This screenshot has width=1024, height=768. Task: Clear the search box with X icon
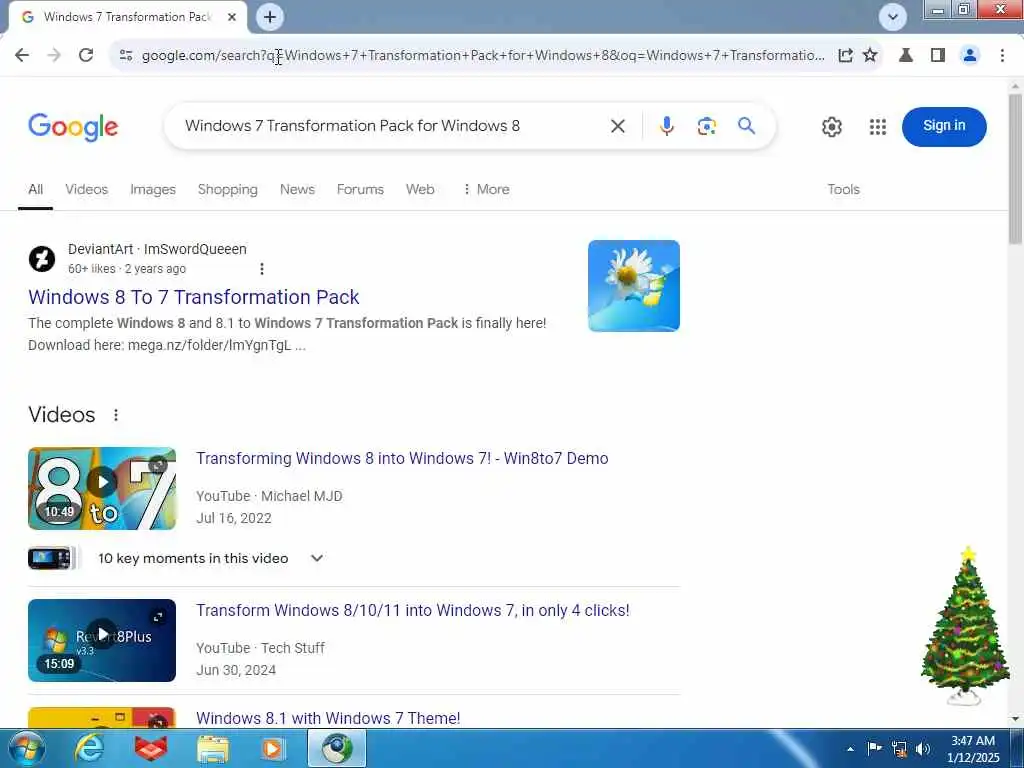[x=617, y=126]
